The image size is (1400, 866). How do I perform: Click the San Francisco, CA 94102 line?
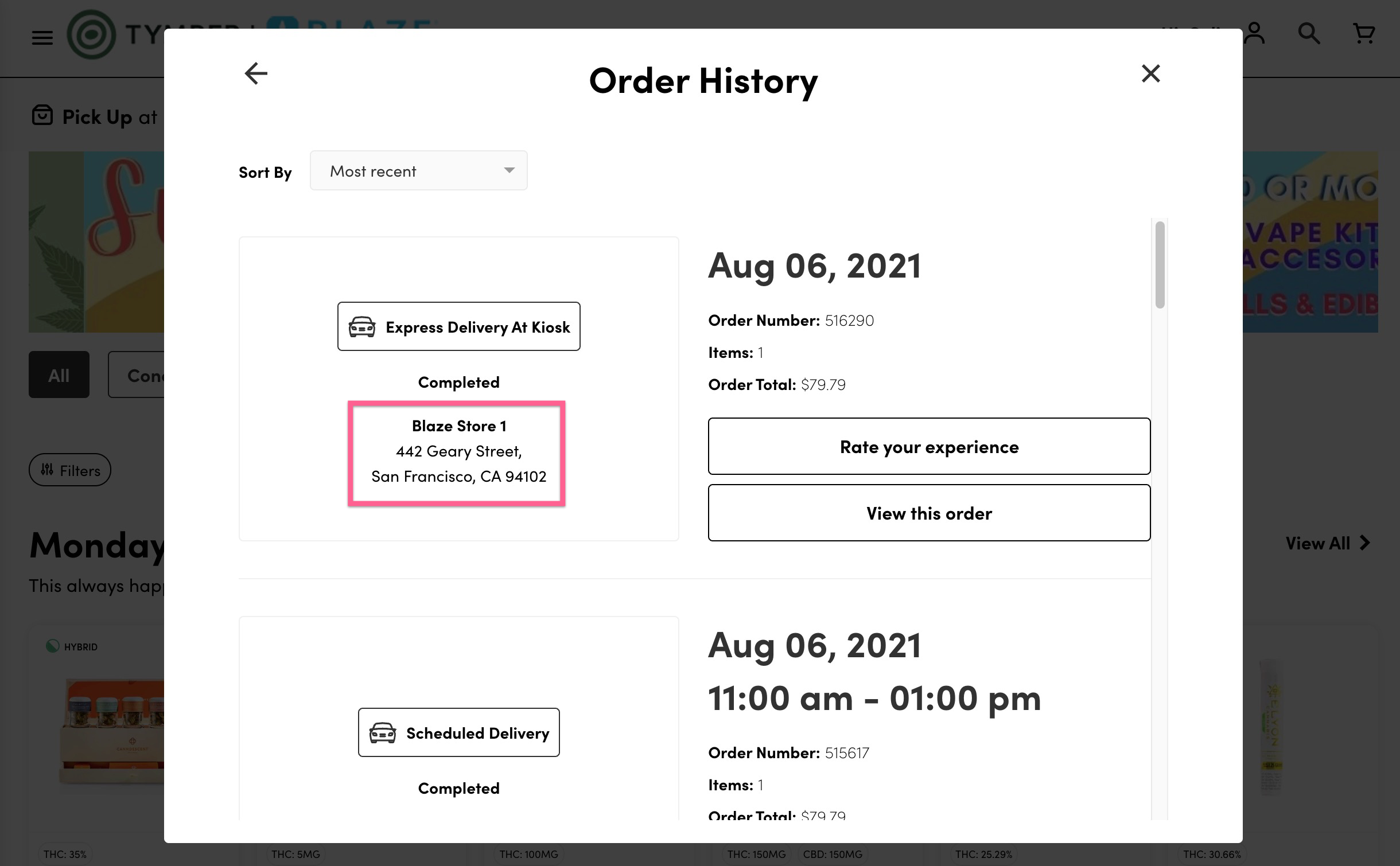tap(458, 477)
